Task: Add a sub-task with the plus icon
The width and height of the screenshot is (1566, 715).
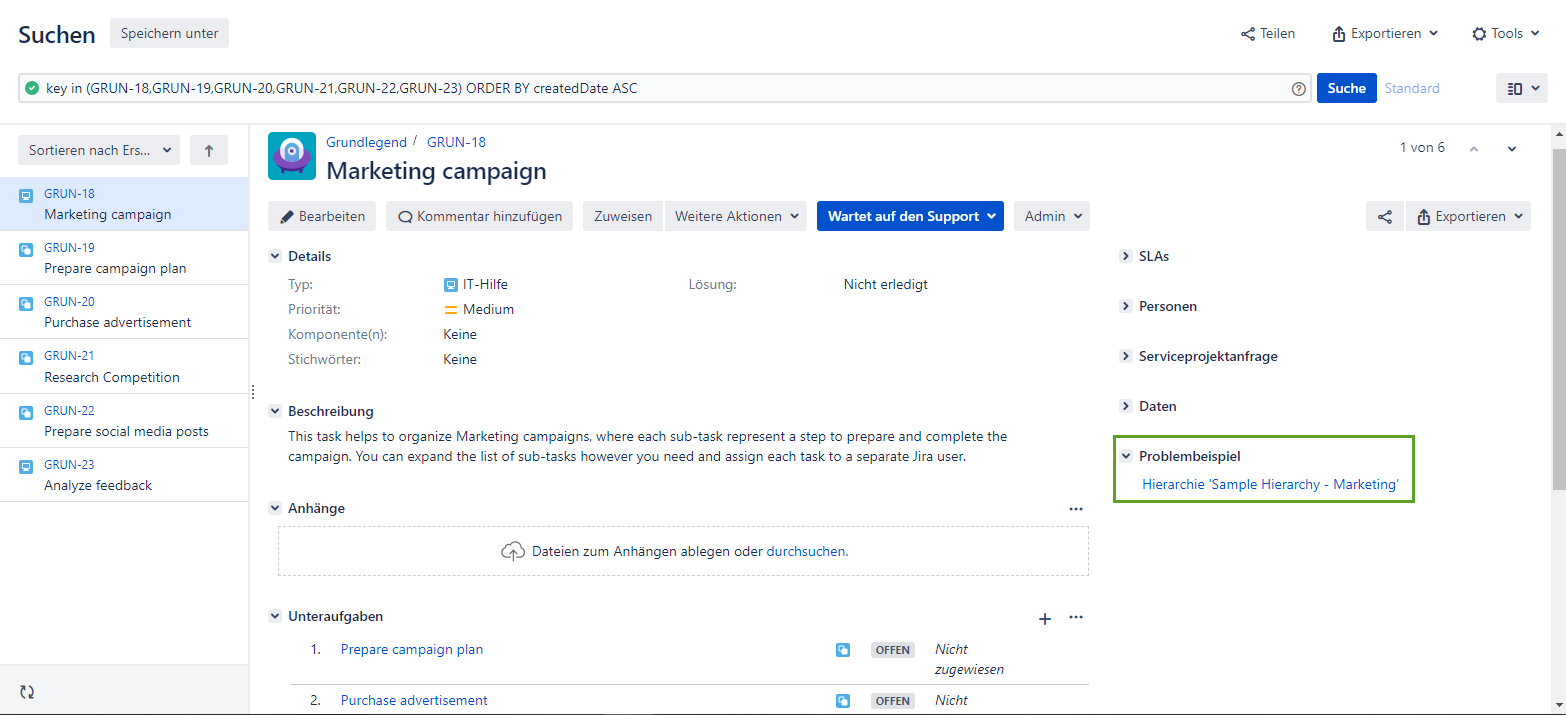Action: point(1045,618)
